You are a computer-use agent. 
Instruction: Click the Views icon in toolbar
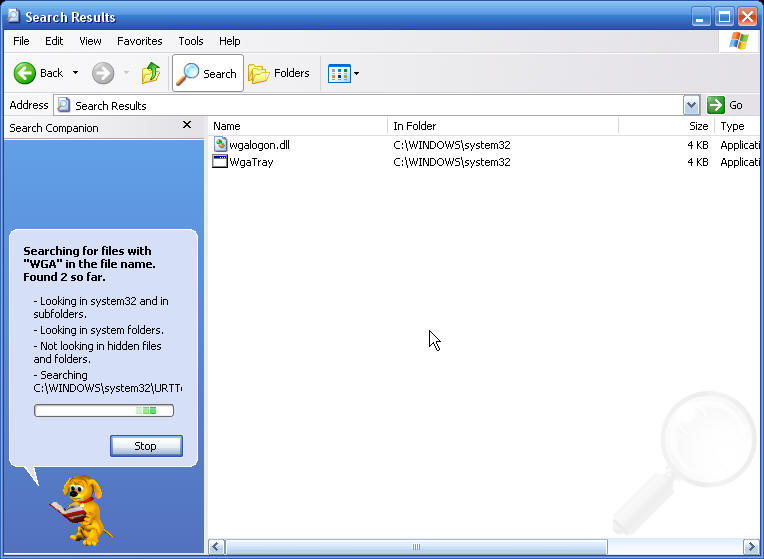pyautogui.click(x=339, y=74)
